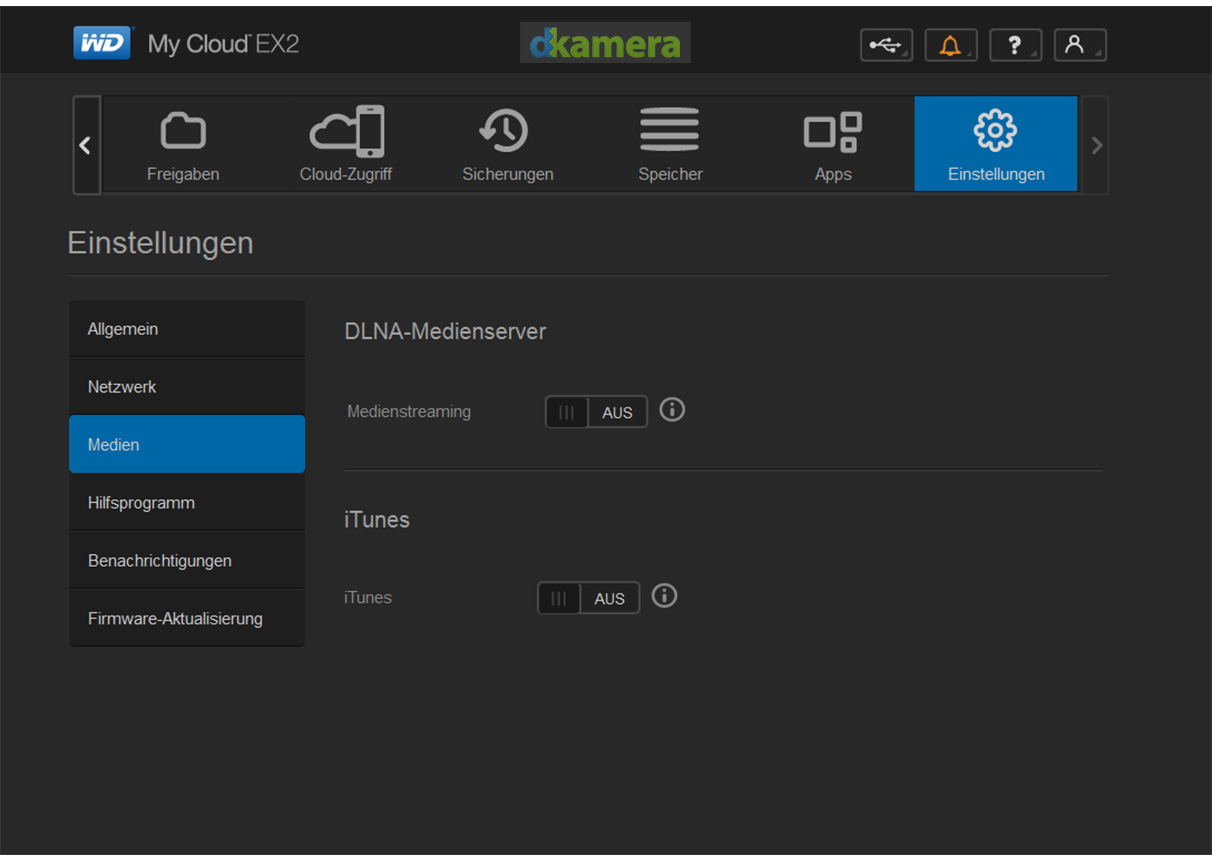Image resolution: width=1212 pixels, height=860 pixels.
Task: Navigate right in the top menu bar
Action: (1096, 145)
